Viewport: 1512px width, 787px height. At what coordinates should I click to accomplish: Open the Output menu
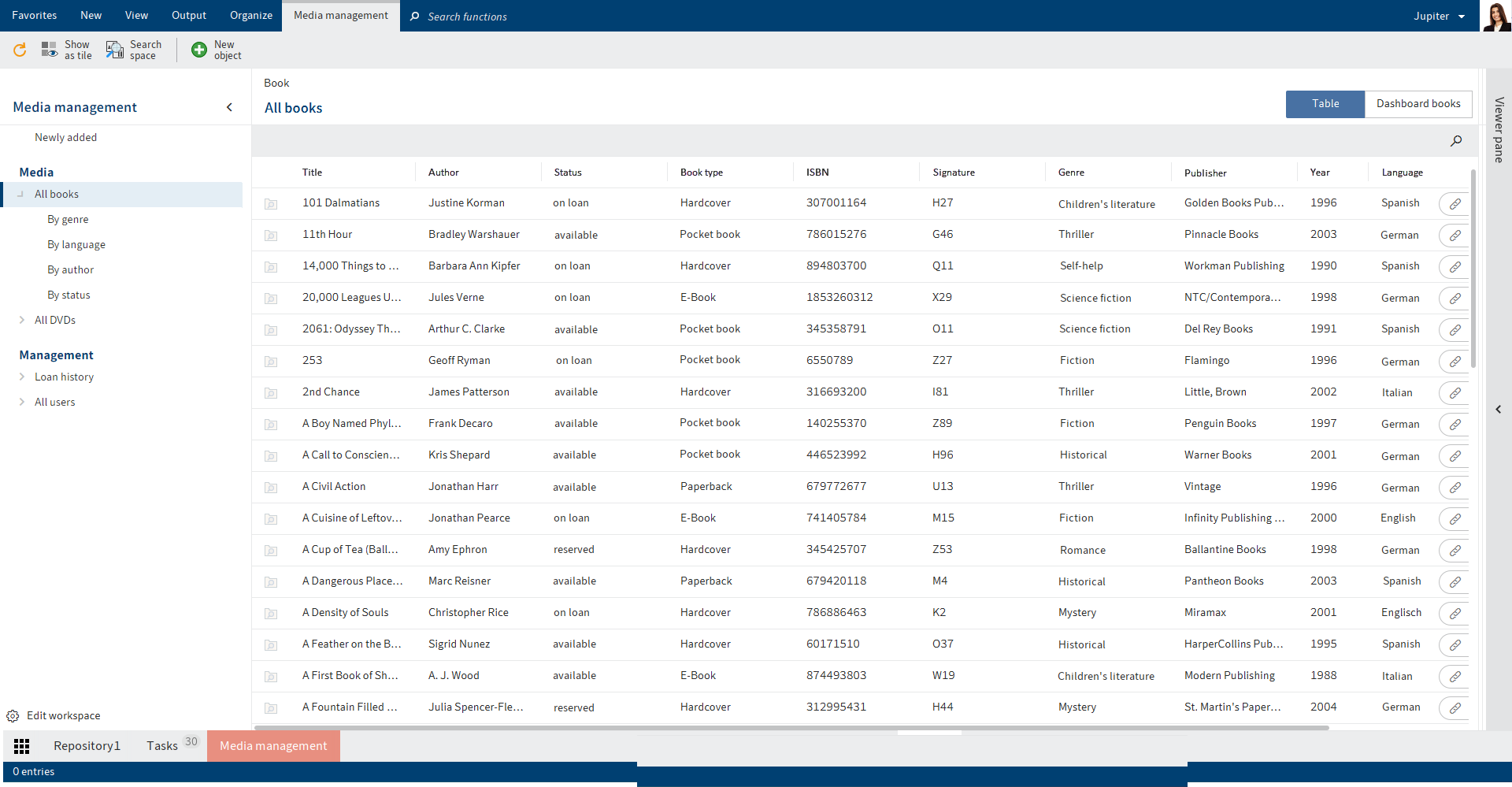point(189,16)
